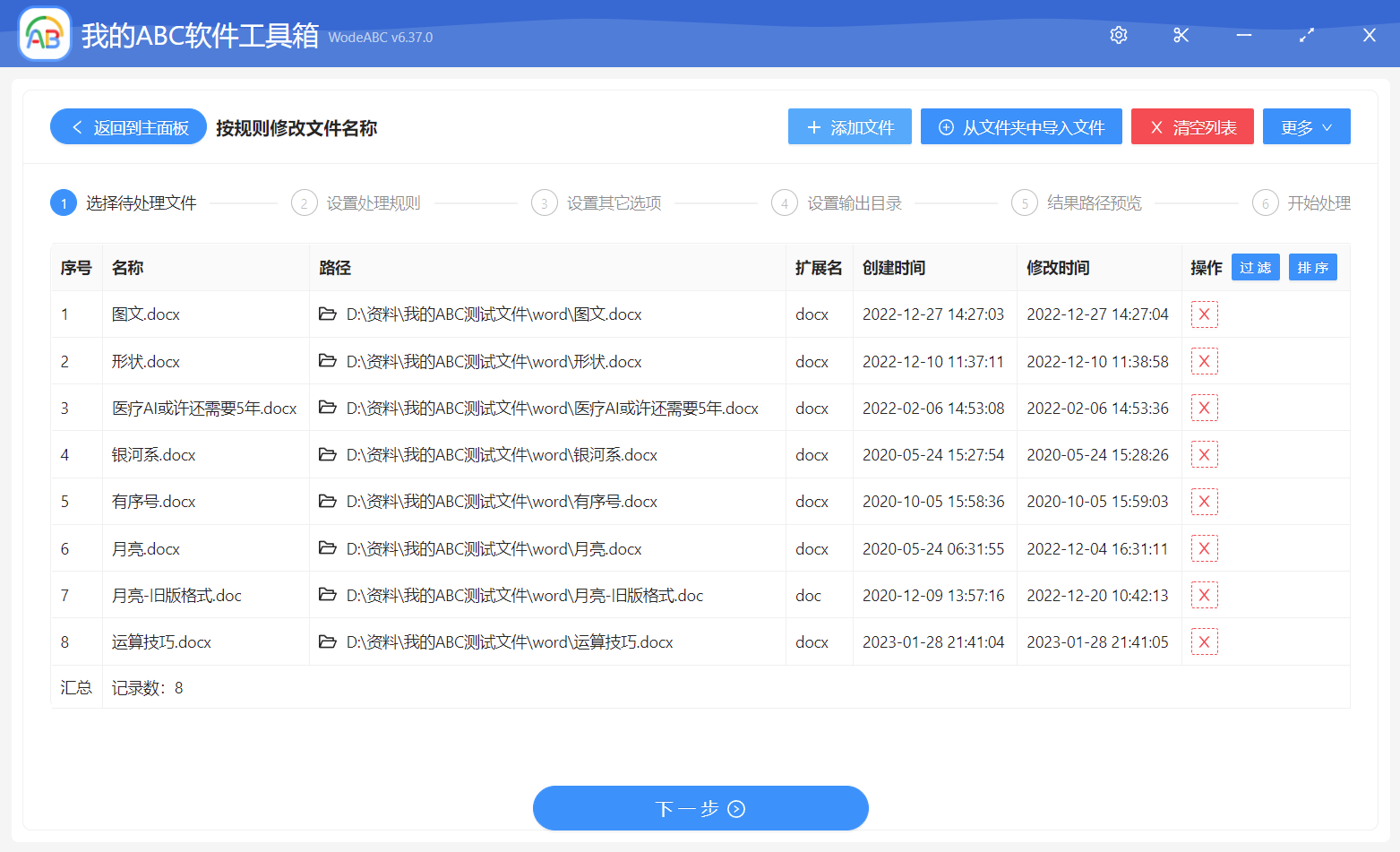The width and height of the screenshot is (1400, 852).
Task: Click the scissors icon in title bar
Action: coord(1181,35)
